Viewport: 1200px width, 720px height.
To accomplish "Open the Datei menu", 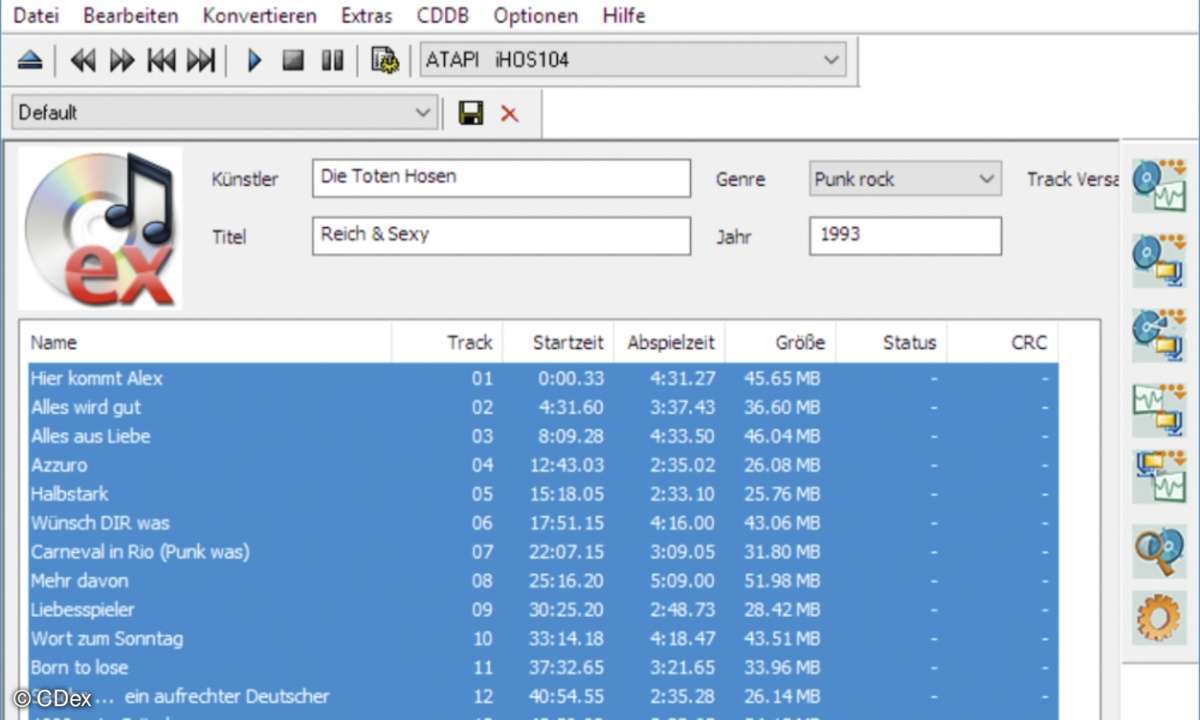I will [x=36, y=16].
